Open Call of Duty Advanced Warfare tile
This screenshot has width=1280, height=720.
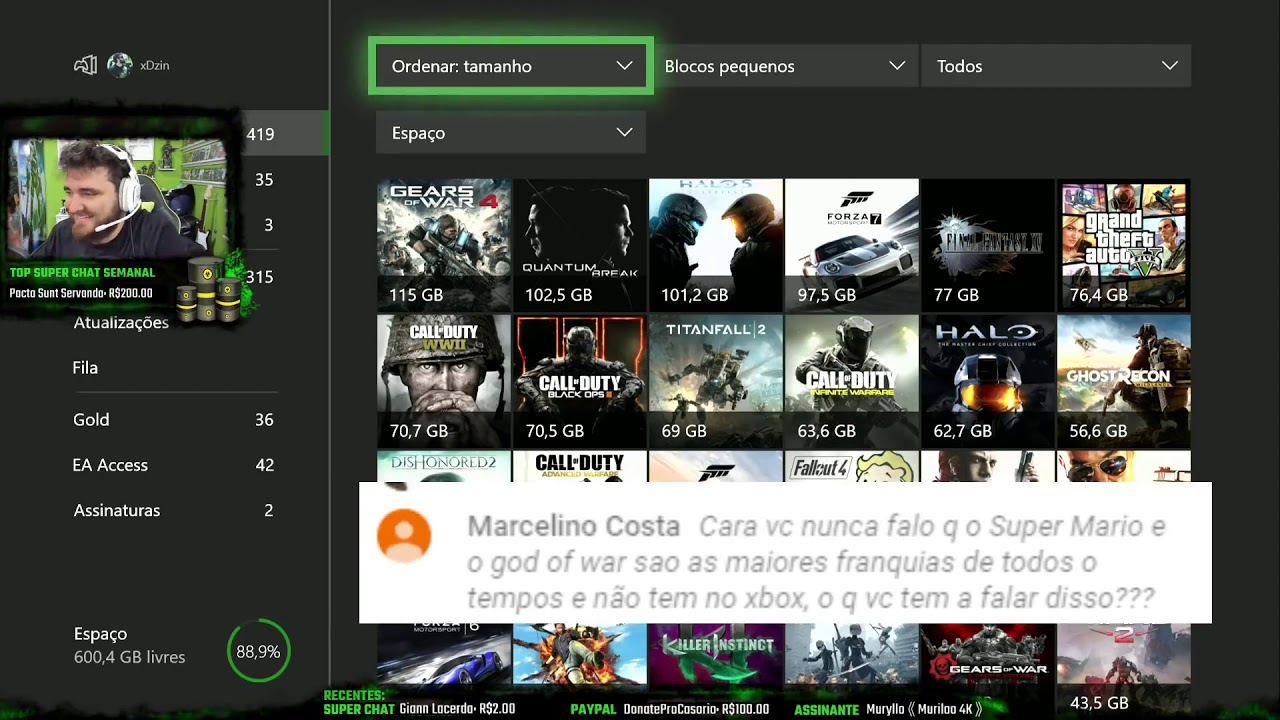click(x=580, y=466)
